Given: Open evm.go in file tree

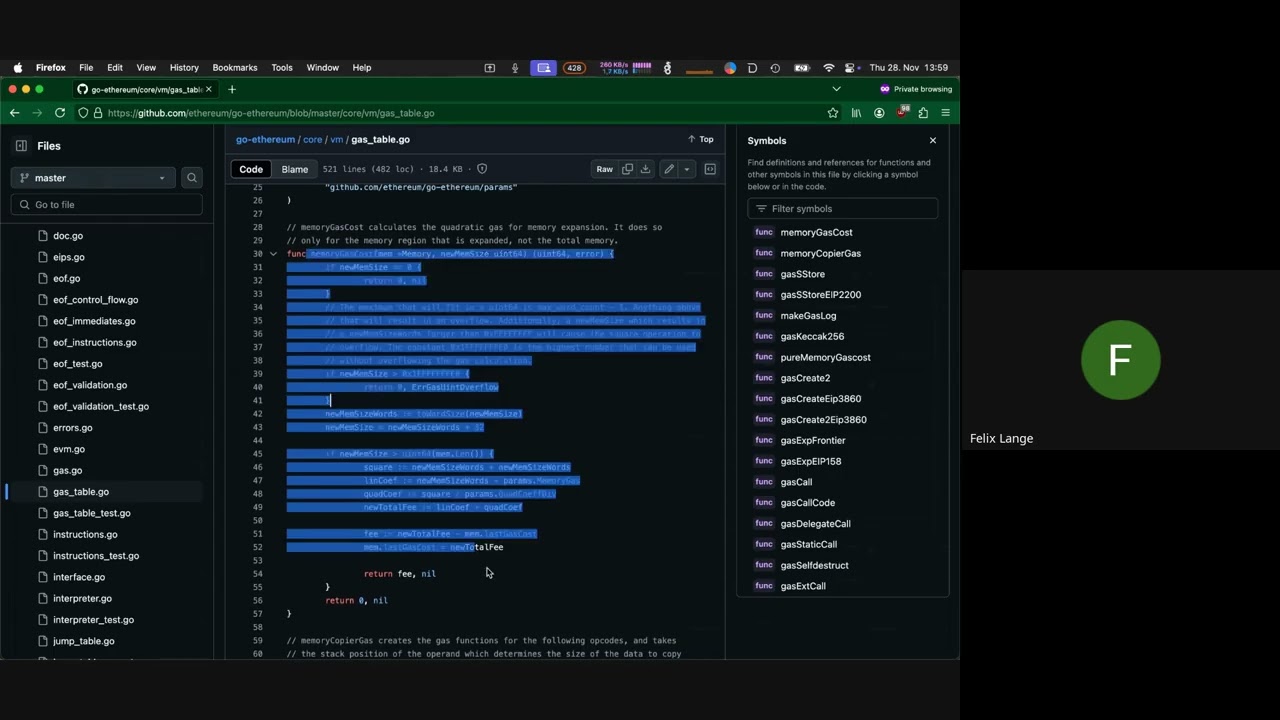Looking at the screenshot, I should [x=69, y=449].
